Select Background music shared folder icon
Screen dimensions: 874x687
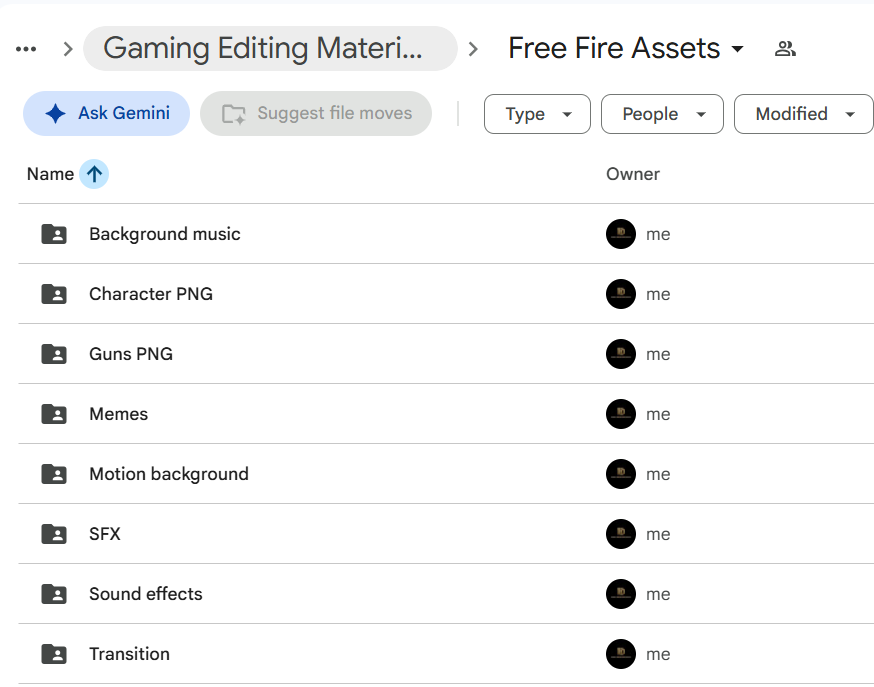54,234
